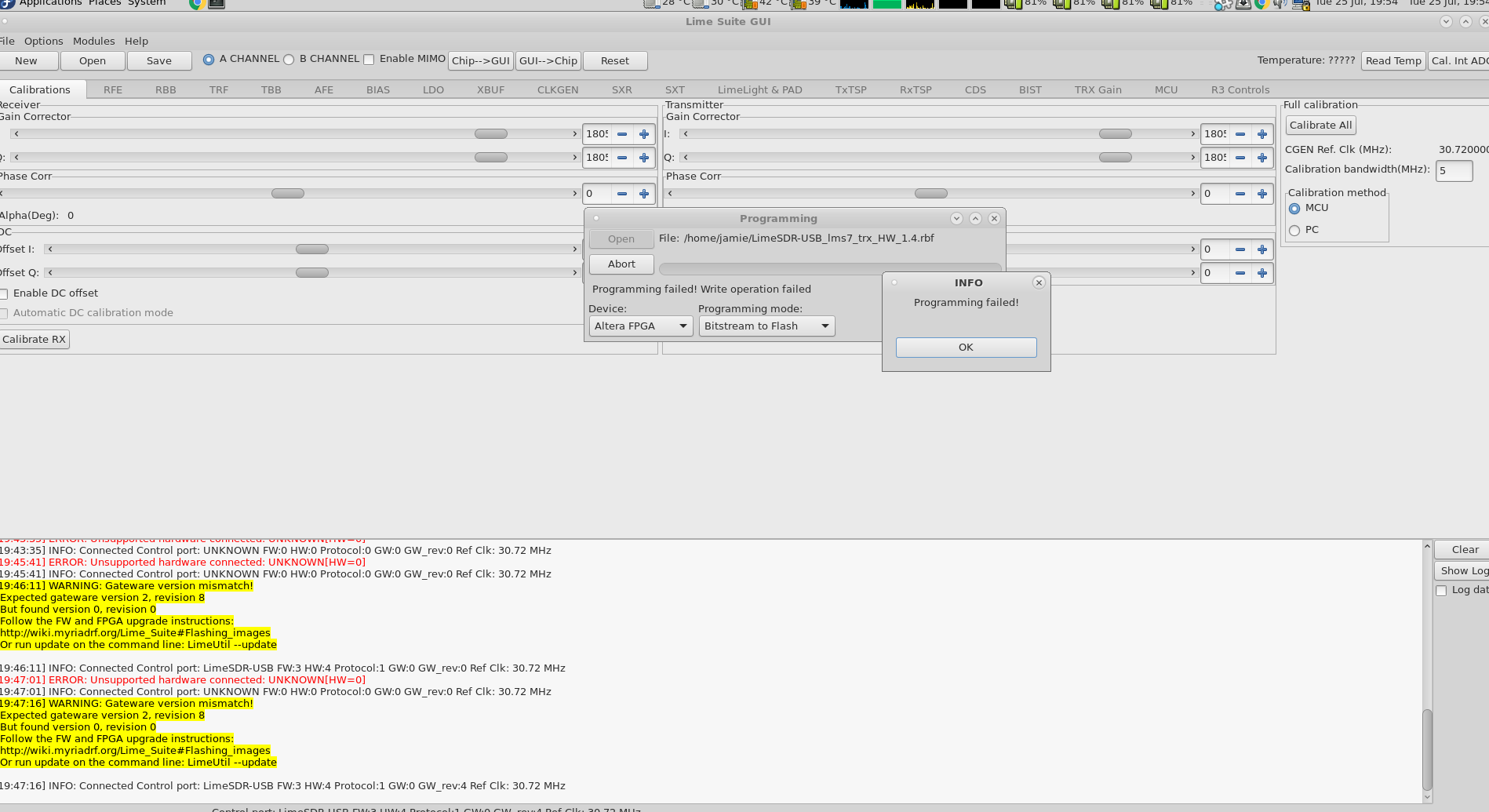Click the Calibrate All button
Screen dimensions: 1489x812
1320,126
